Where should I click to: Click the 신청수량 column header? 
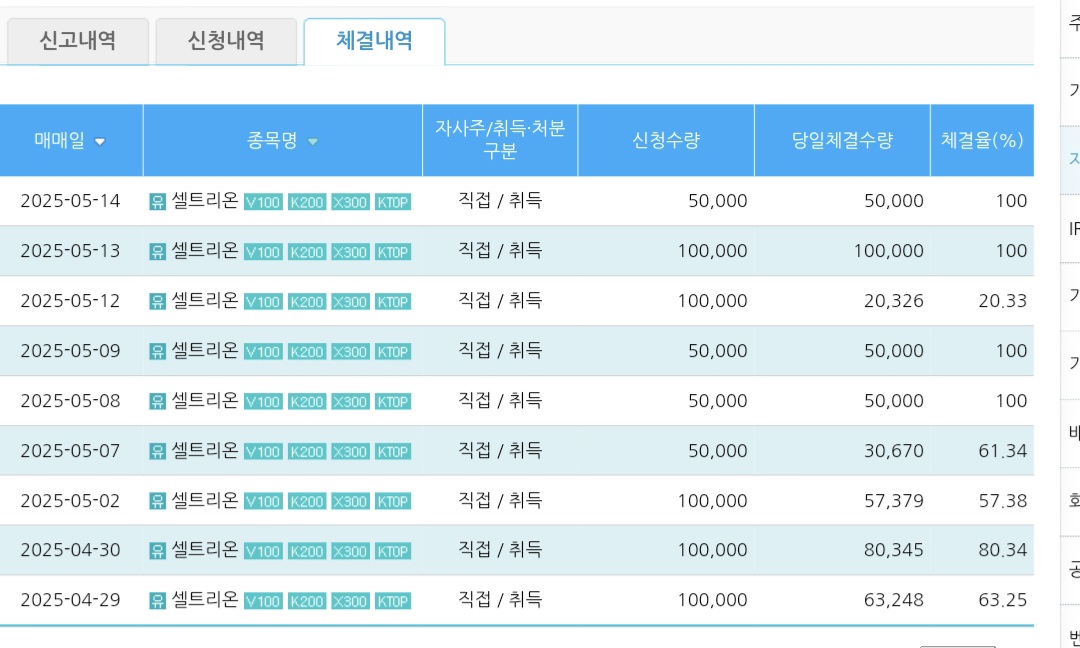pos(666,140)
